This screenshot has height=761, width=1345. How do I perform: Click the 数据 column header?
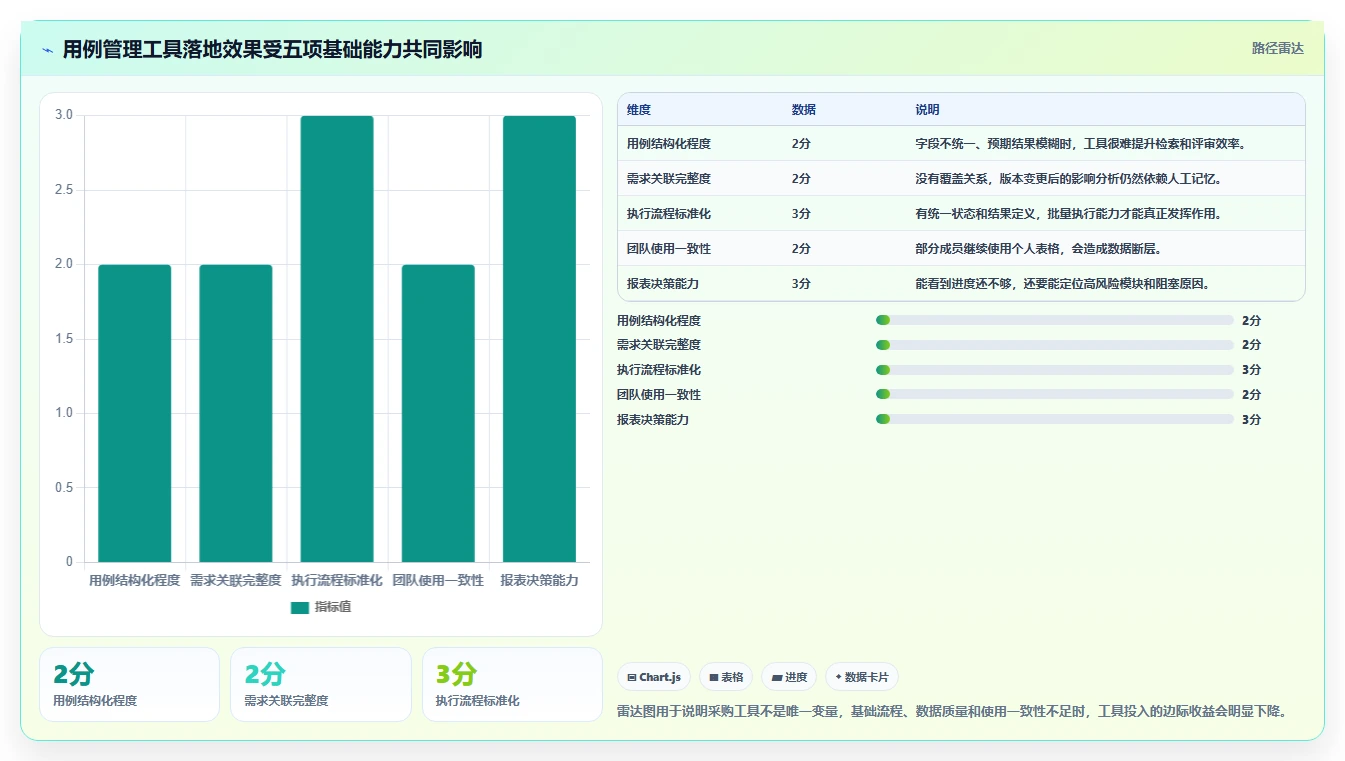[804, 110]
